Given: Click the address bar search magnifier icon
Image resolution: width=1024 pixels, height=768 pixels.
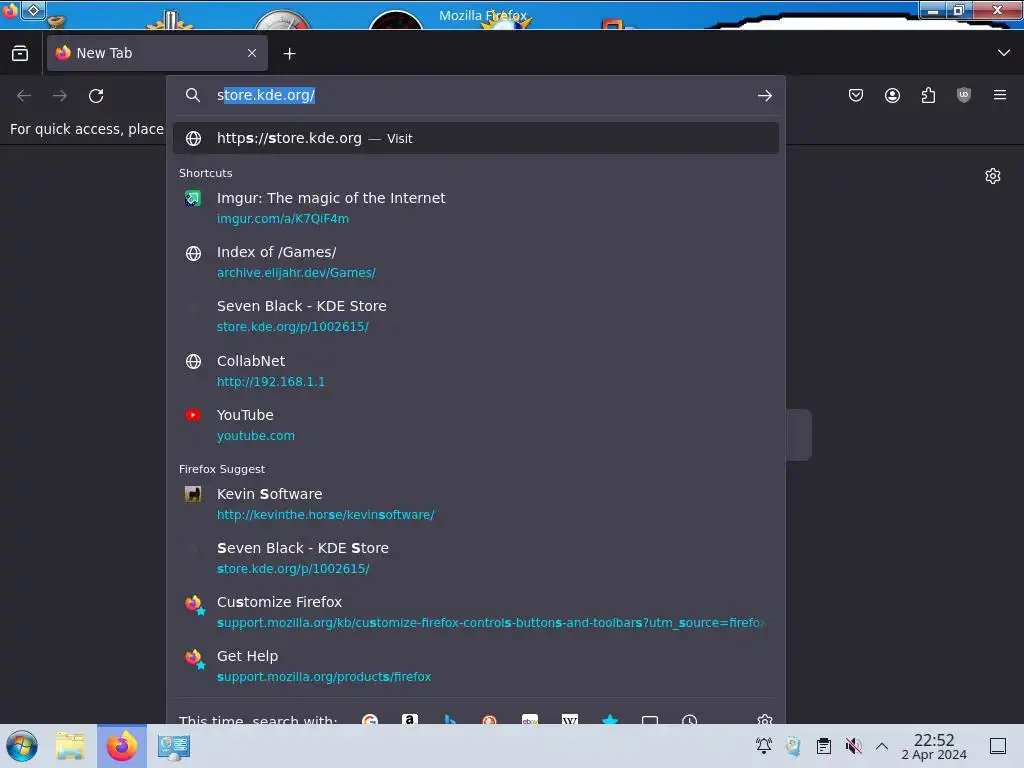Looking at the screenshot, I should (x=193, y=95).
